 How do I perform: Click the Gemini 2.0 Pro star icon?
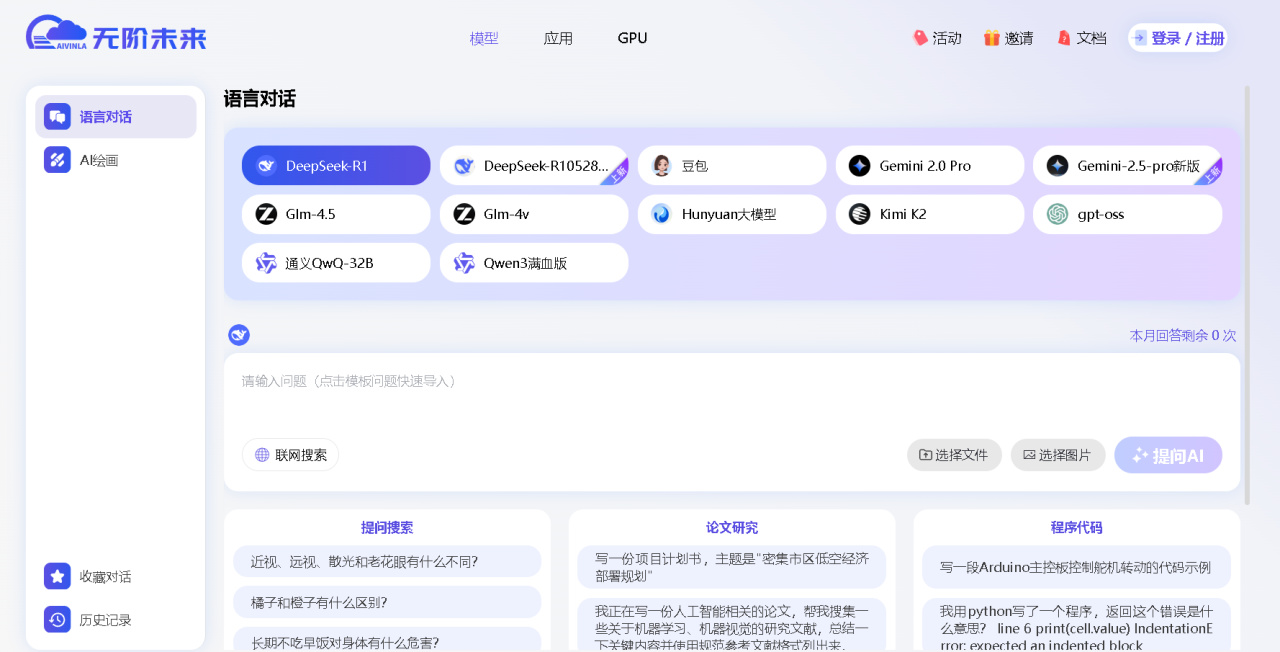coord(859,166)
